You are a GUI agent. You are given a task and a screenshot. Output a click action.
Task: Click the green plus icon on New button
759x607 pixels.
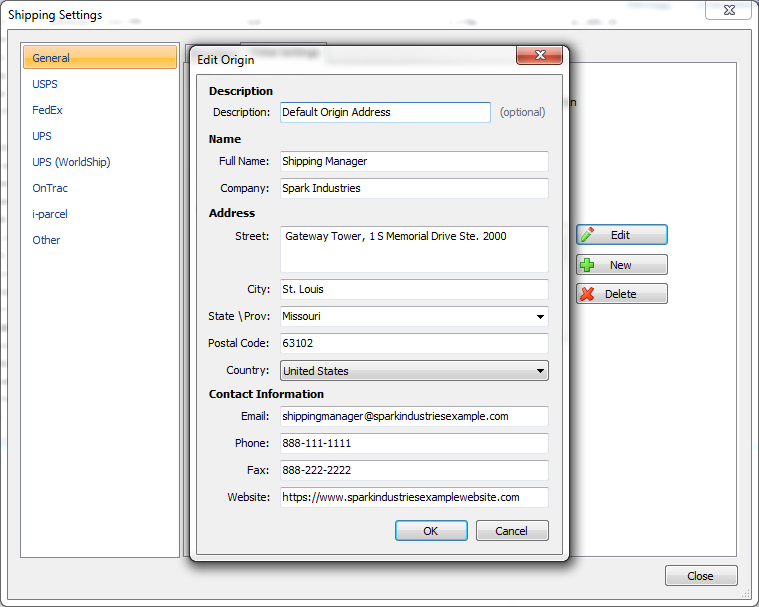click(x=587, y=265)
